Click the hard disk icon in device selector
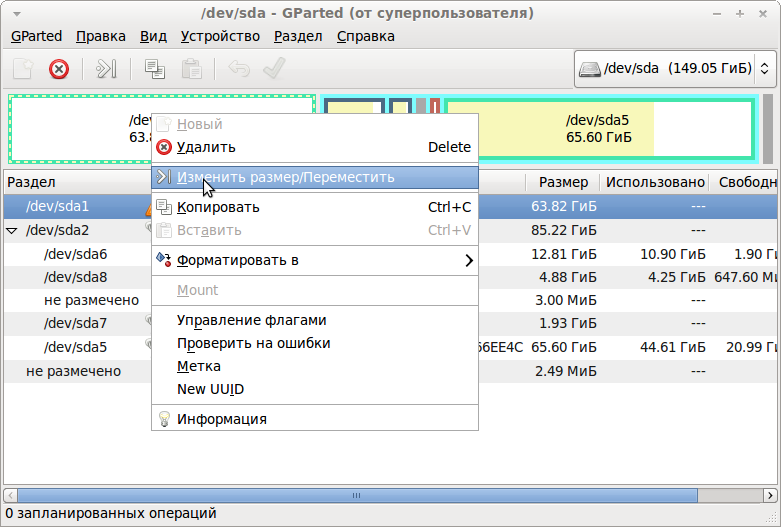781x527 pixels. [x=590, y=69]
